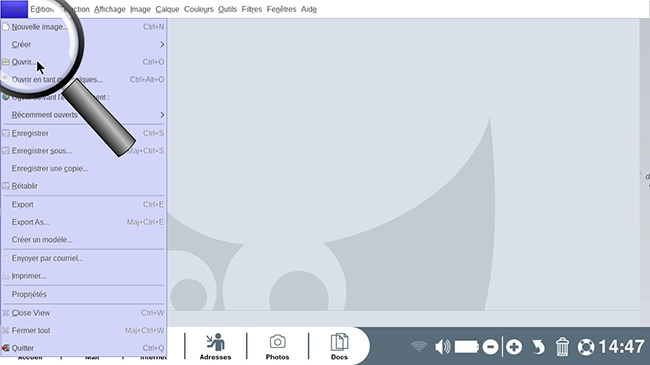Viewport: 650px width, 365px height.
Task: Click the Nouvelle image page icon
Action: [x=6, y=27]
